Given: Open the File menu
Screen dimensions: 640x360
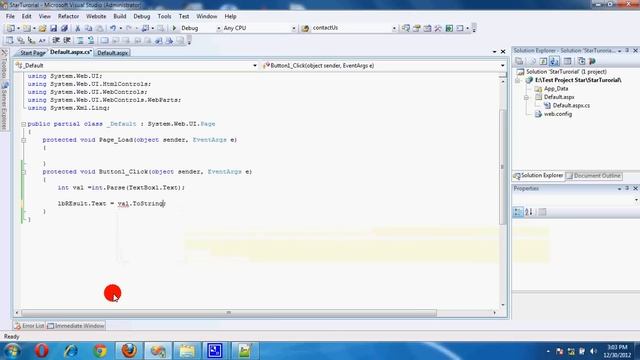Looking at the screenshot, I should click(10, 16).
